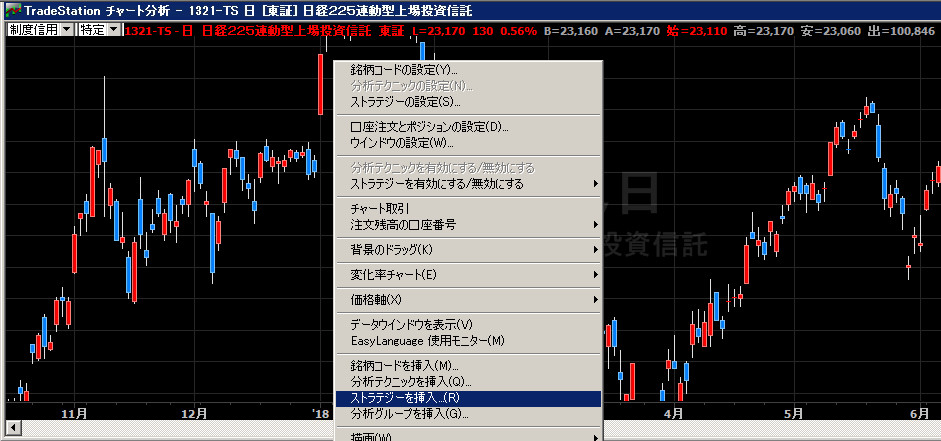
Task: Click the B=23,160 bid value
Action: point(571,31)
